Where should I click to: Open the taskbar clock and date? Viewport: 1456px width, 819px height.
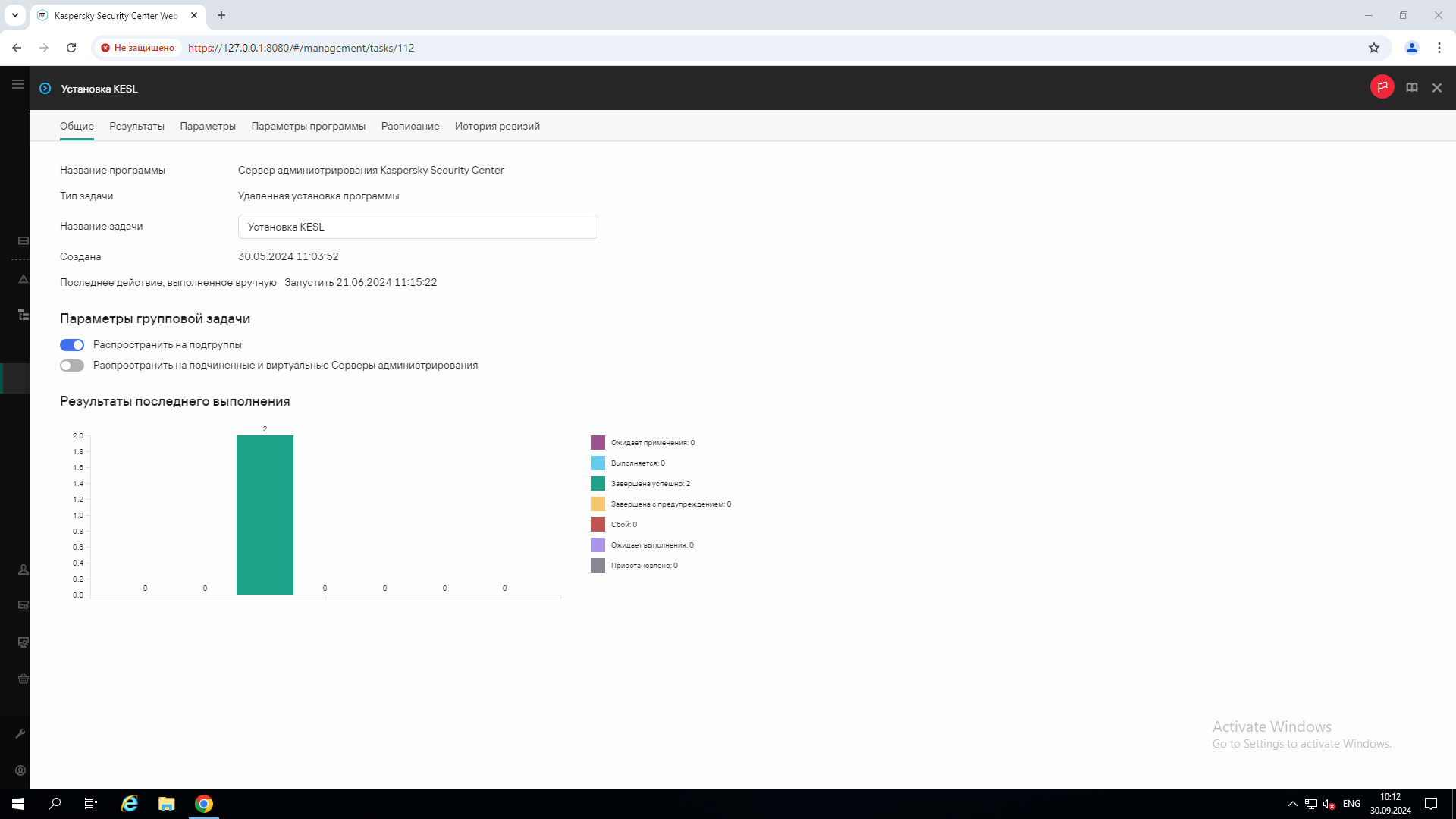tap(1390, 804)
